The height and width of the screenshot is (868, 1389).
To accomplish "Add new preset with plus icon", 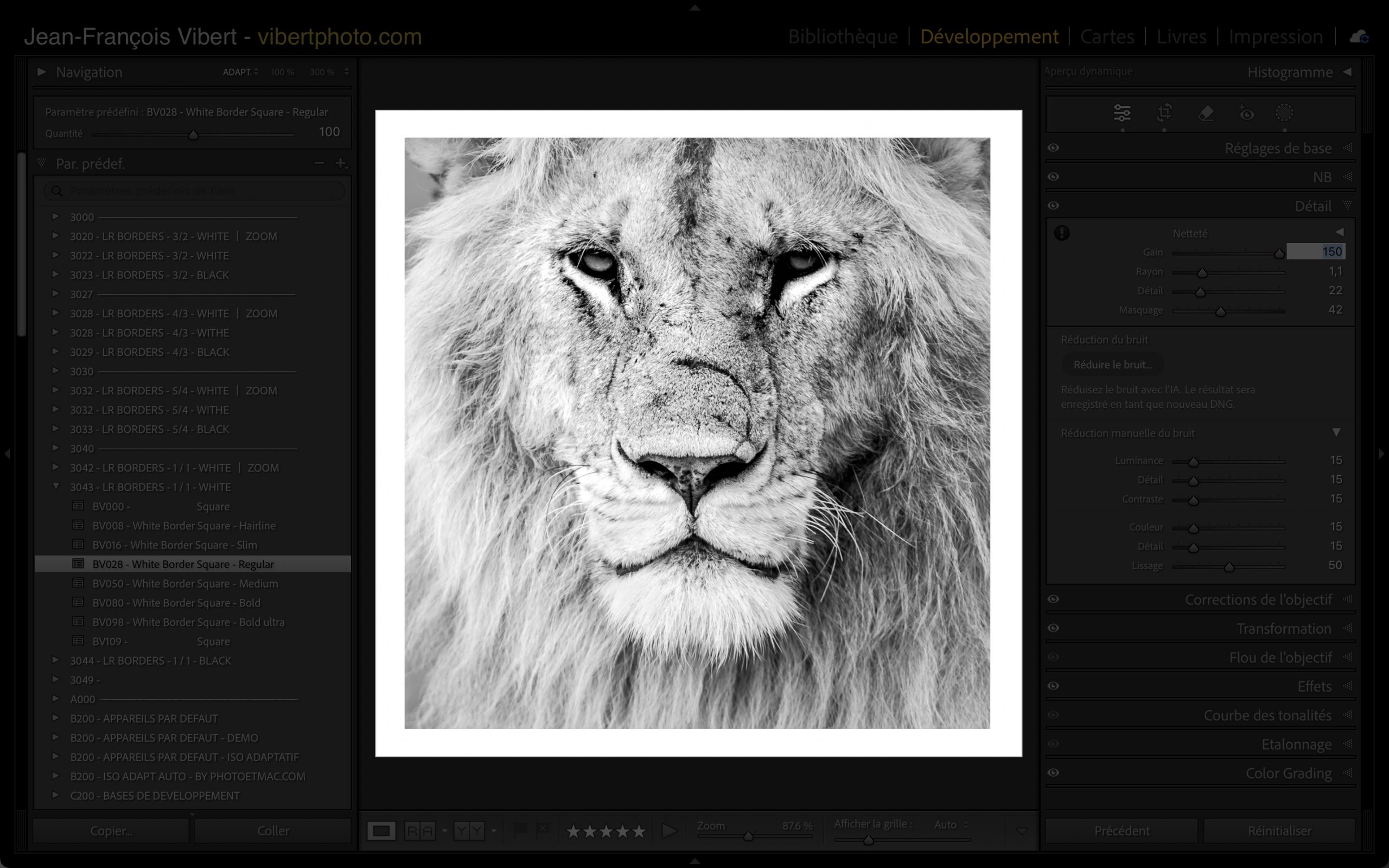I will 340,164.
